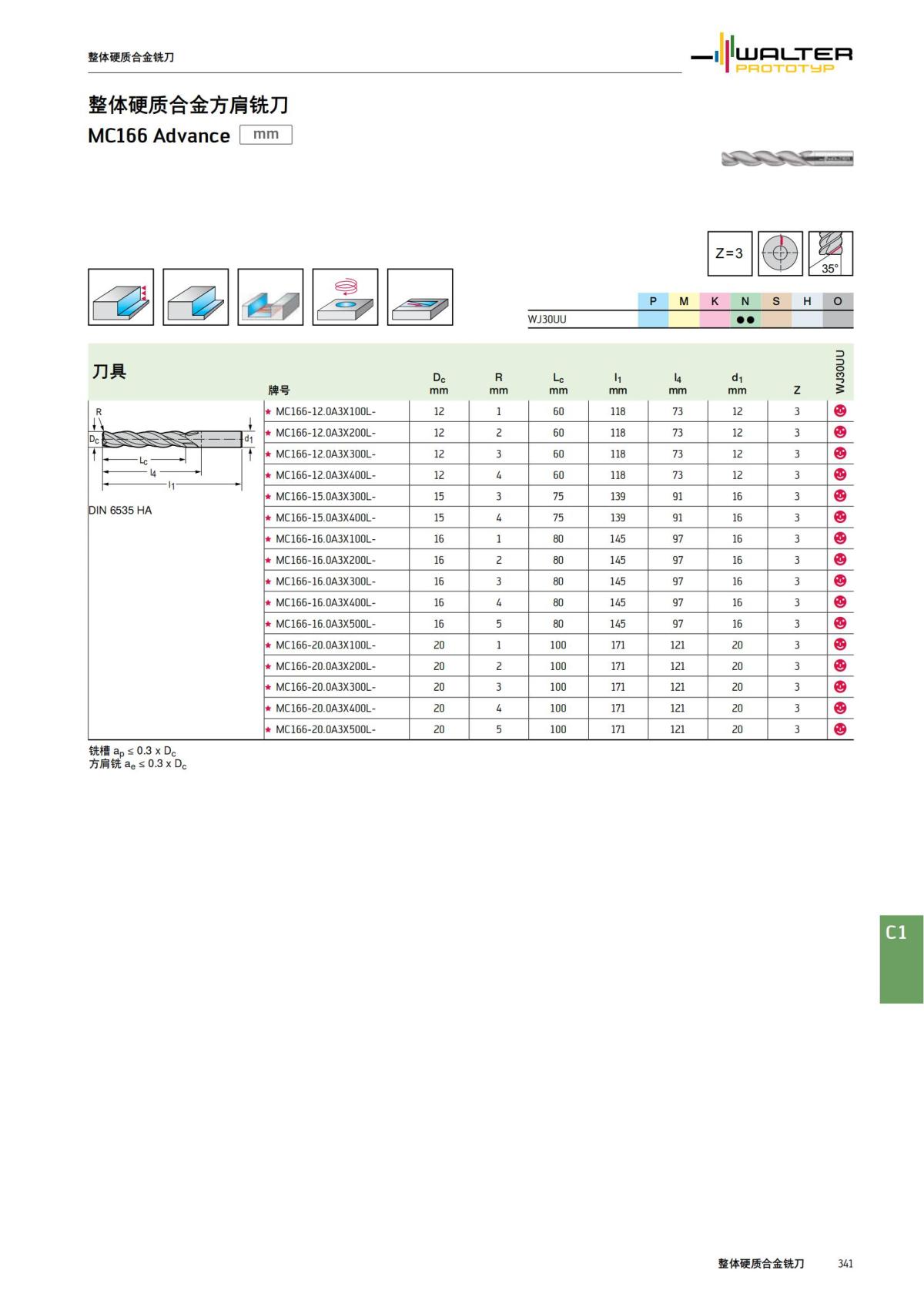
Task: Click the d1 mm column header
Action: click(x=737, y=384)
